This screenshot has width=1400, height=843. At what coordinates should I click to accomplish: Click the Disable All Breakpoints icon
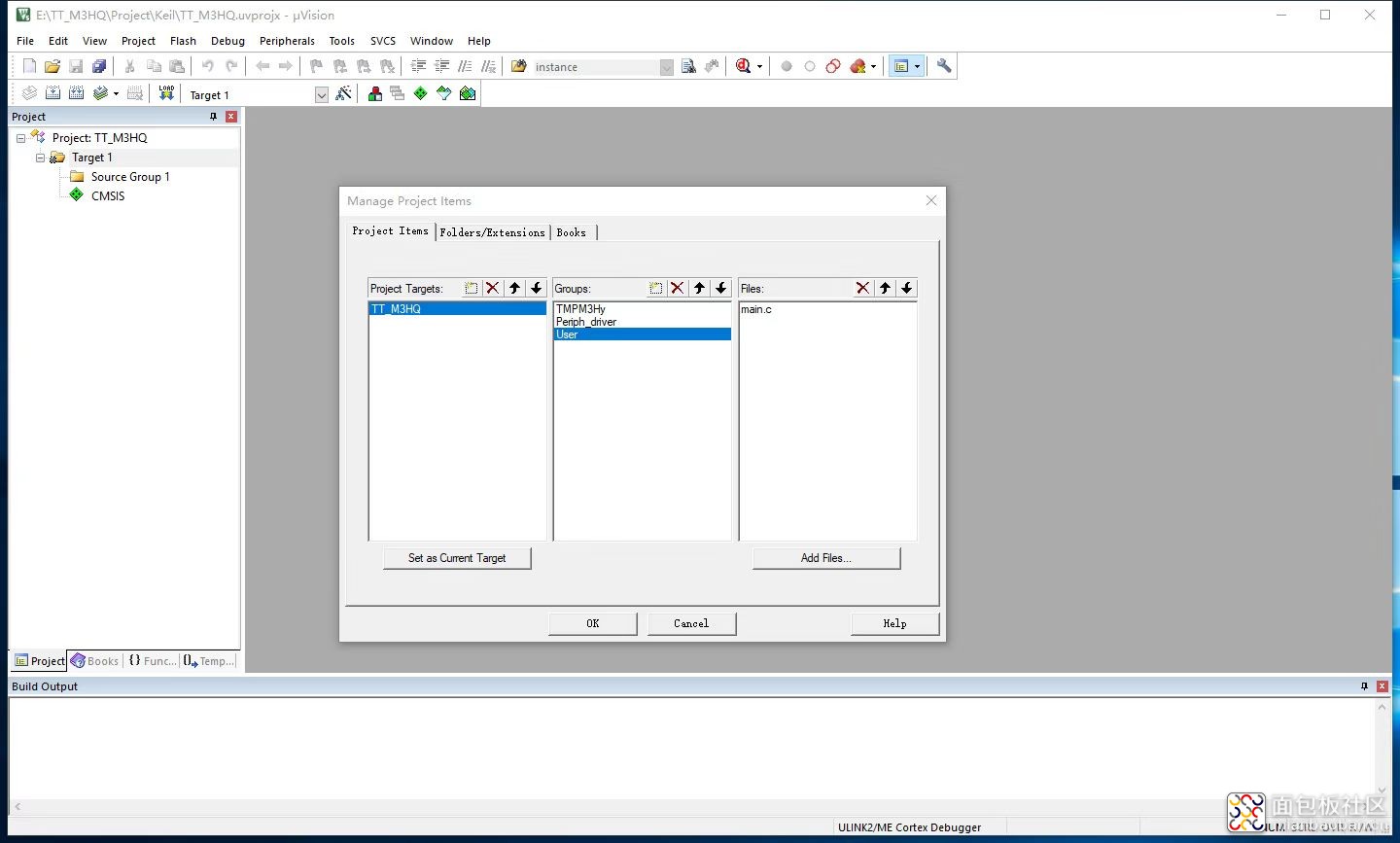click(x=833, y=66)
